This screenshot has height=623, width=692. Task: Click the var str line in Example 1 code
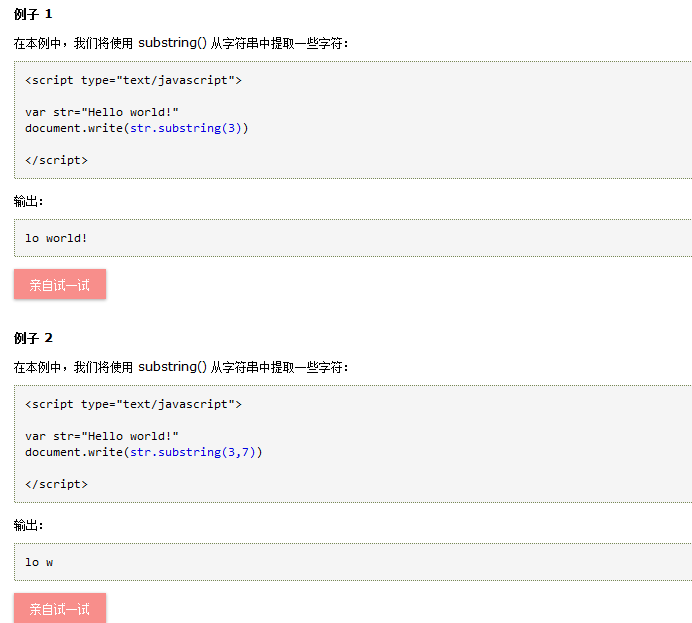[102, 112]
